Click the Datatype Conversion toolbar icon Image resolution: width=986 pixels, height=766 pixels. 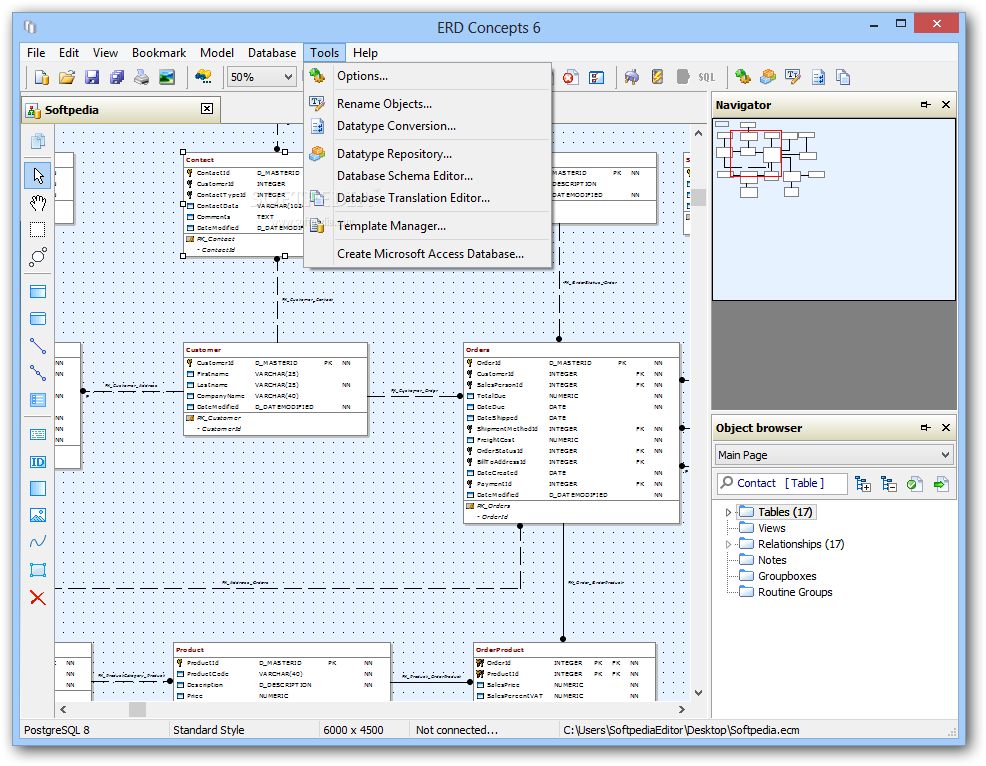(x=818, y=77)
